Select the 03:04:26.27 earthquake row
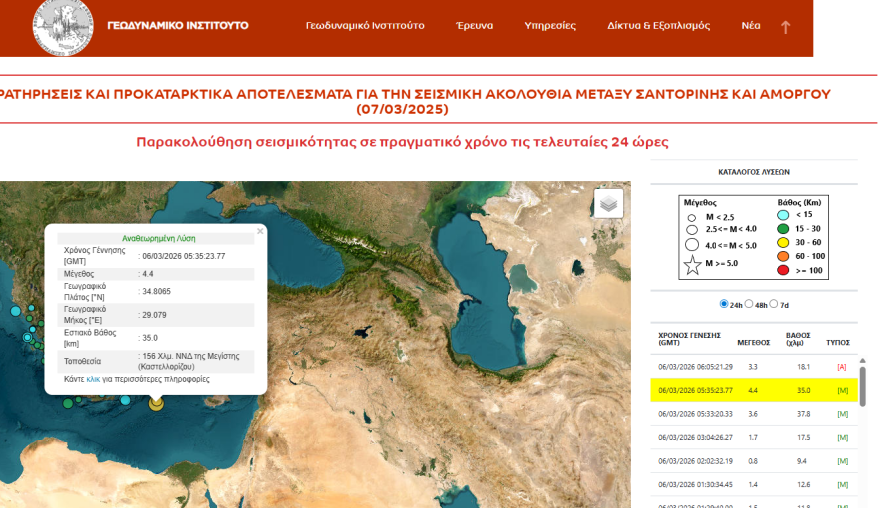This screenshot has width=880, height=508. (x=754, y=437)
